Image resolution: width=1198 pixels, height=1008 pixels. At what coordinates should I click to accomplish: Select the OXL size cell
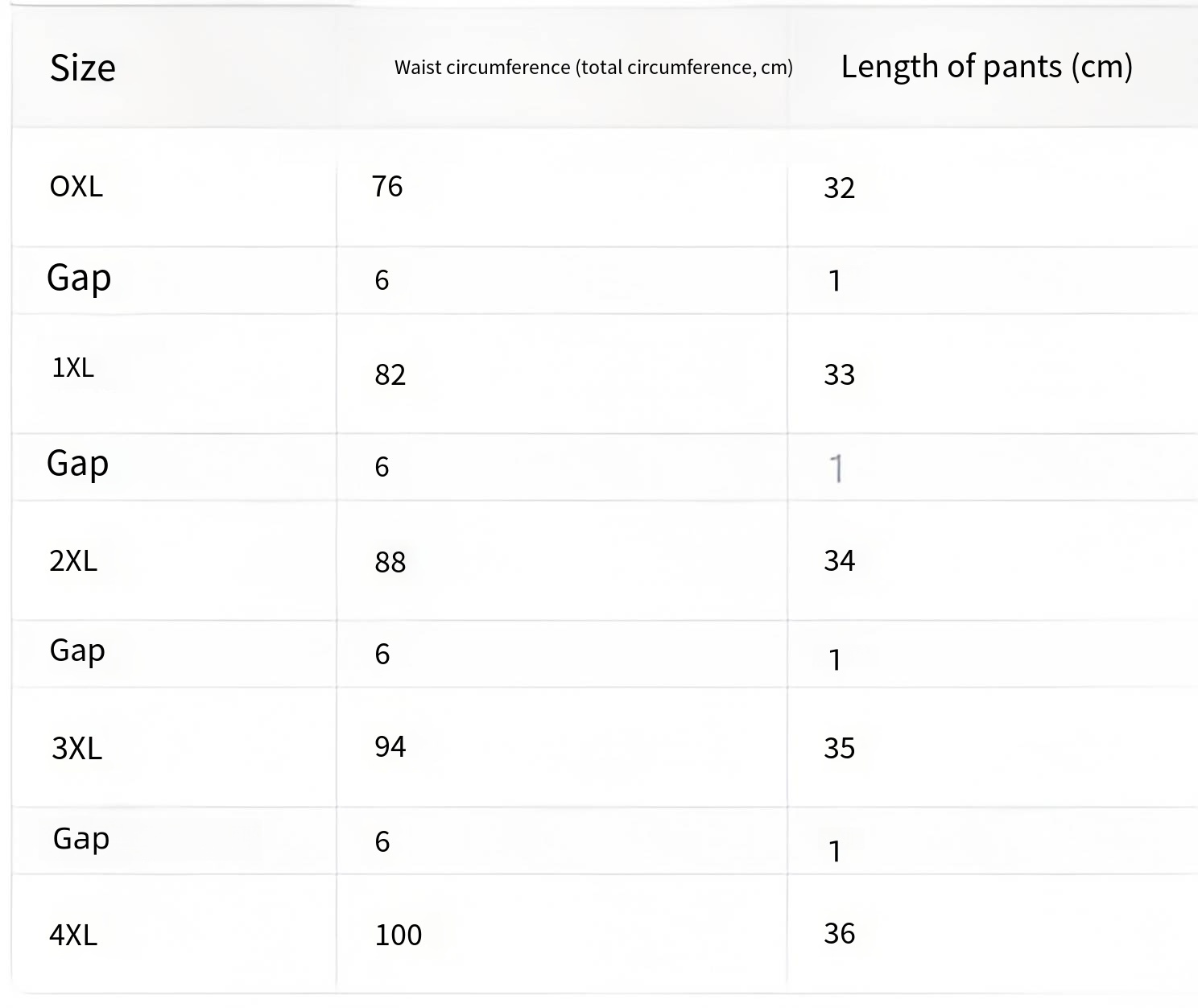(x=76, y=187)
